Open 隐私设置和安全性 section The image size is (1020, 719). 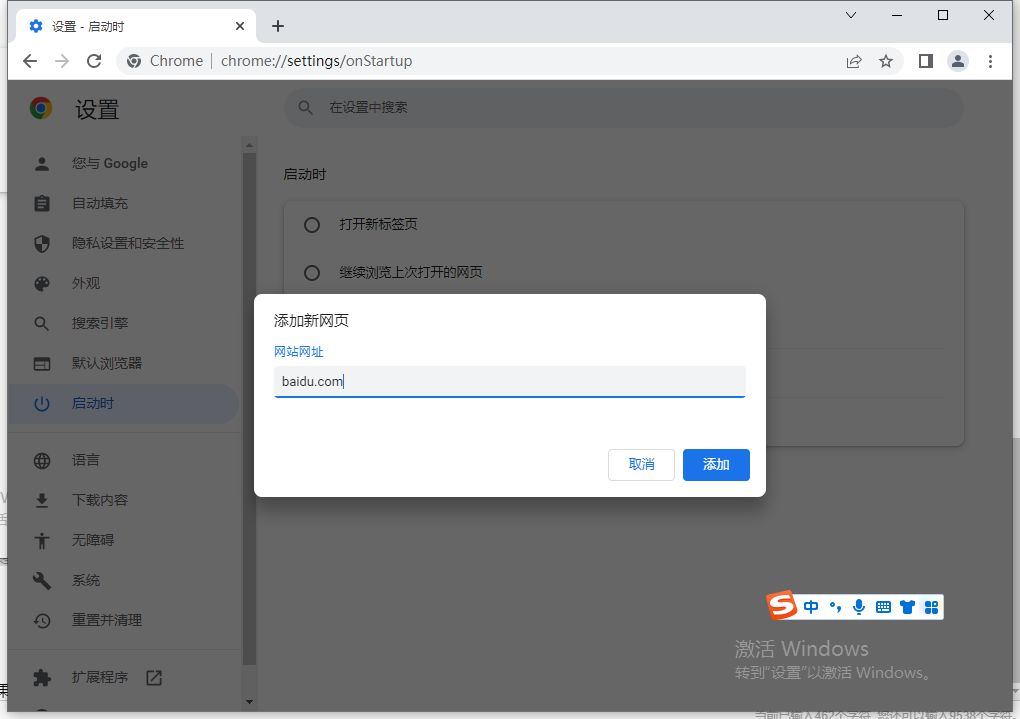click(124, 243)
